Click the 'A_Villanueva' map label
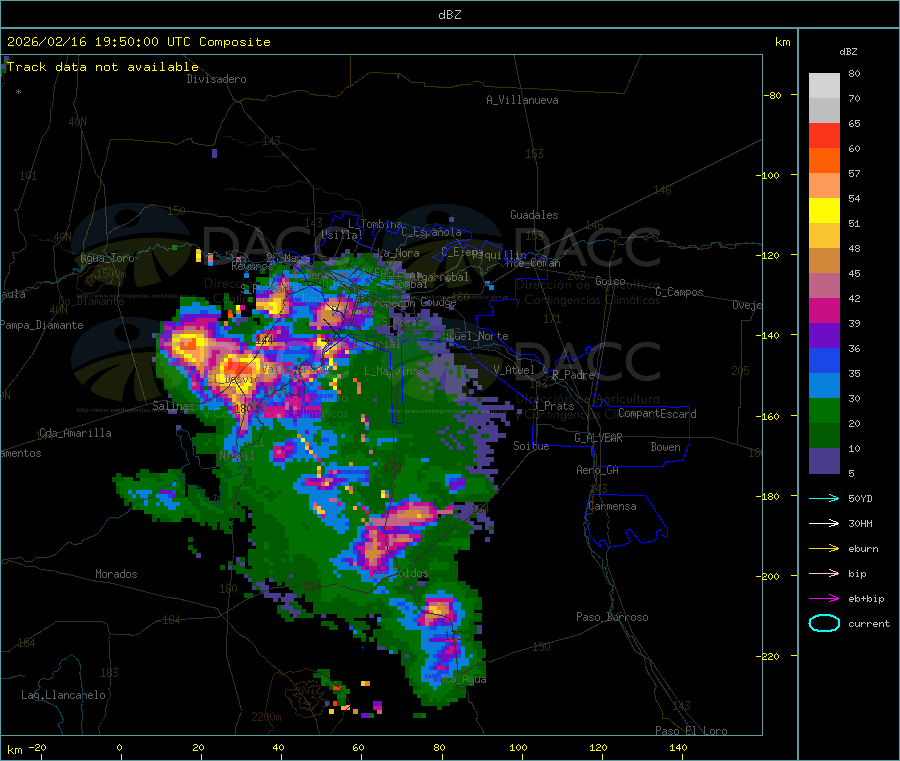Screen dimensions: 900x761 pyautogui.click(x=522, y=100)
